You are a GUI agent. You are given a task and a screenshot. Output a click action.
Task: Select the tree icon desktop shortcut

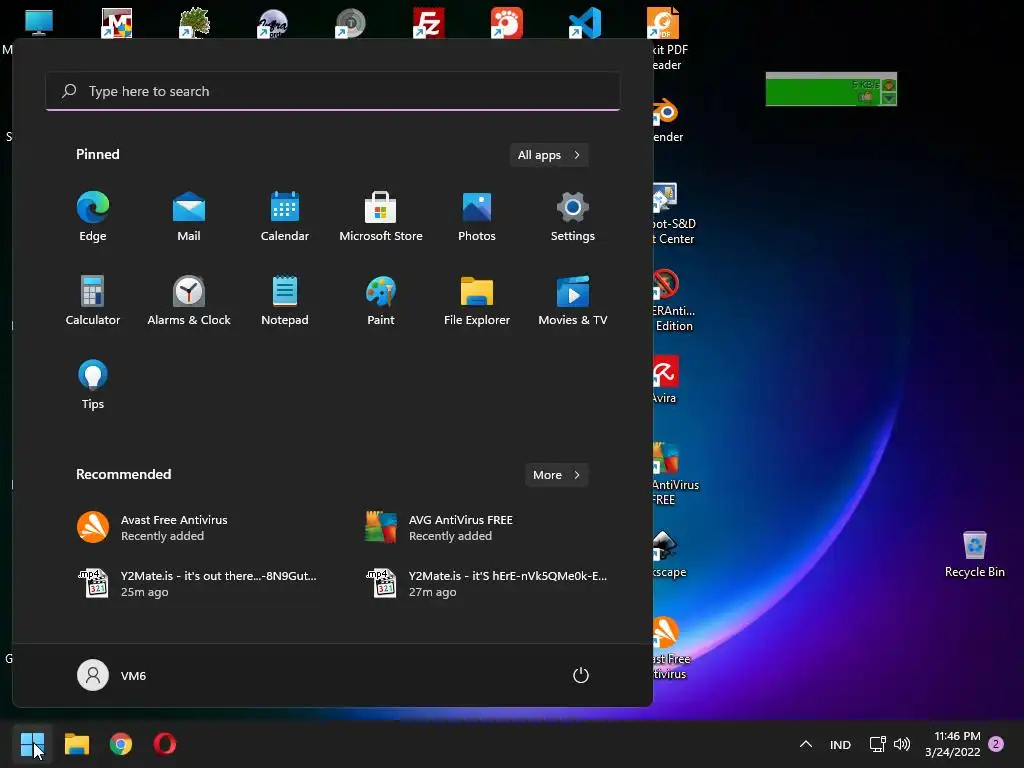(x=195, y=23)
